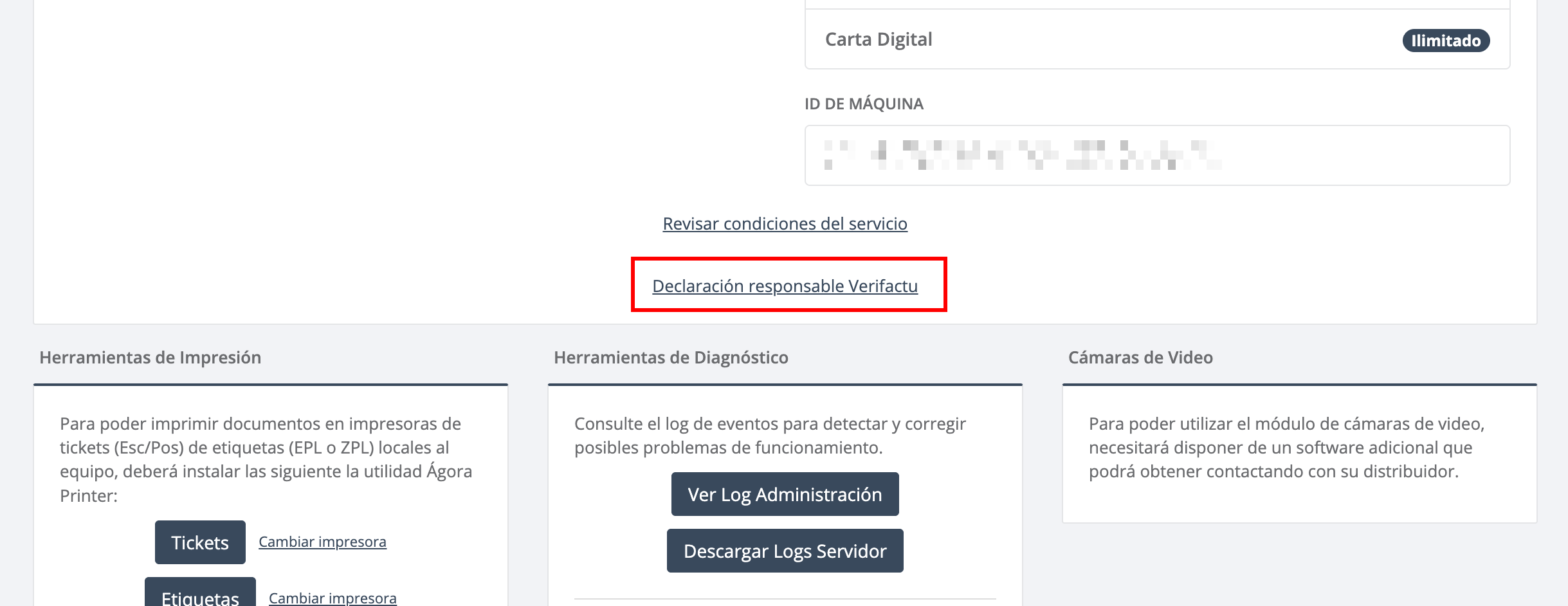Screen dimensions: 1568x606
Task: Open the Revisar condiciones del servicio link
Action: point(785,224)
